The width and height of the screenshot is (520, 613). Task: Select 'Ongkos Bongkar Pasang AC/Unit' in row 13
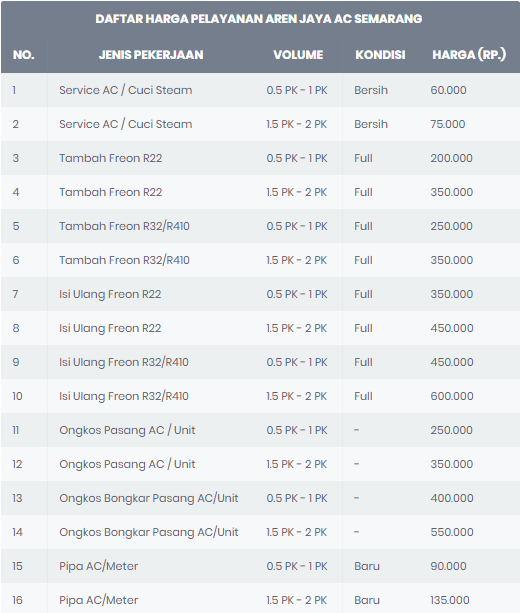149,498
